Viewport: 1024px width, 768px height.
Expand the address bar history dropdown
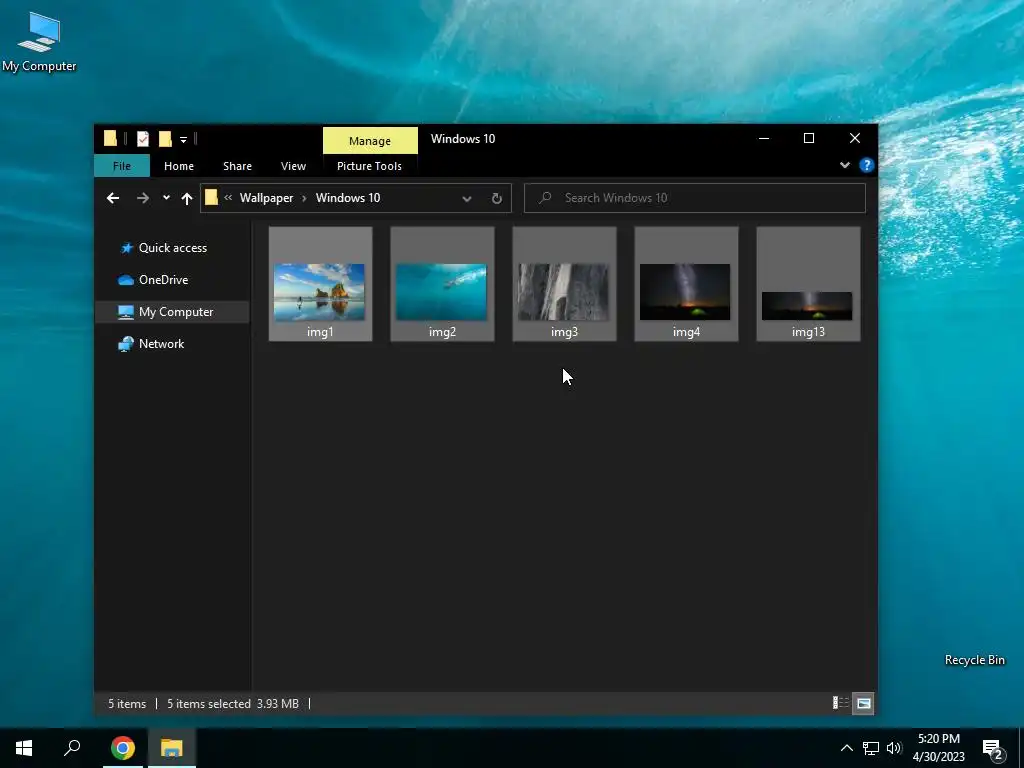466,199
